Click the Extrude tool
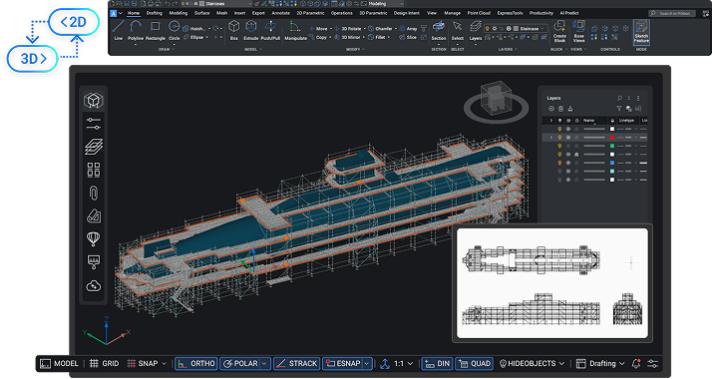 (x=251, y=30)
